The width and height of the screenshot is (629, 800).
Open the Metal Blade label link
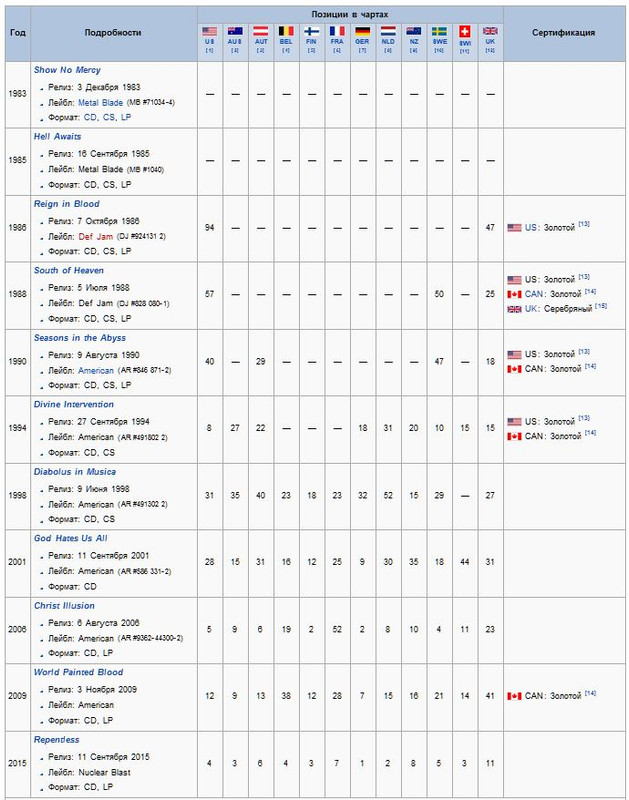click(100, 103)
